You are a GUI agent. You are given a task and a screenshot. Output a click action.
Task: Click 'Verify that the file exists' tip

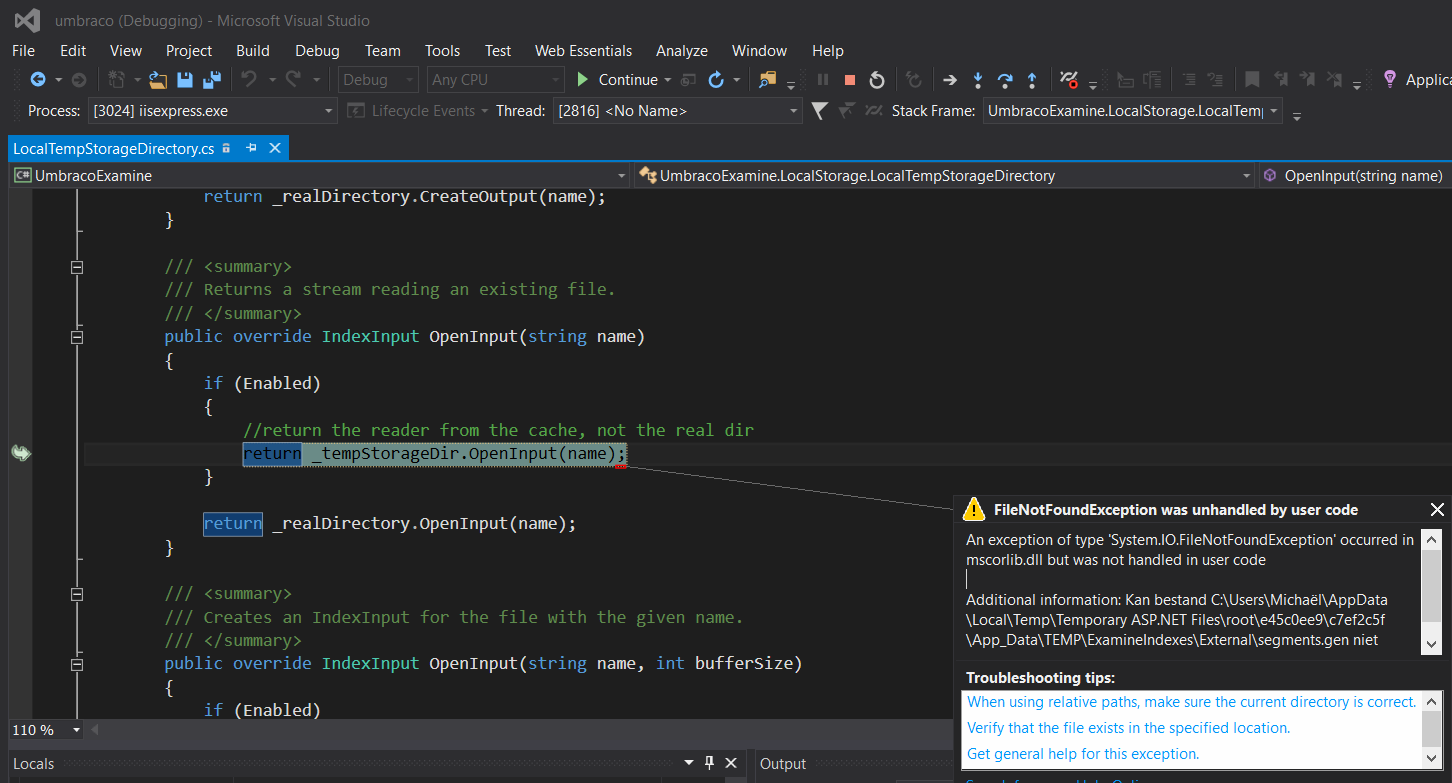[x=1129, y=728]
